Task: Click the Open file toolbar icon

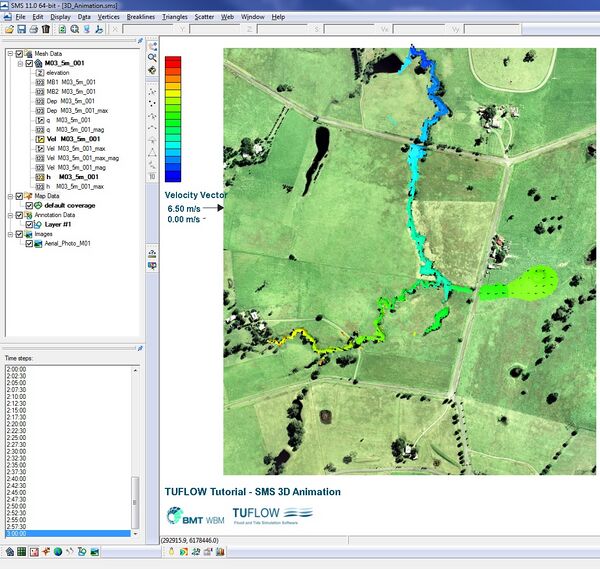Action: pos(8,30)
